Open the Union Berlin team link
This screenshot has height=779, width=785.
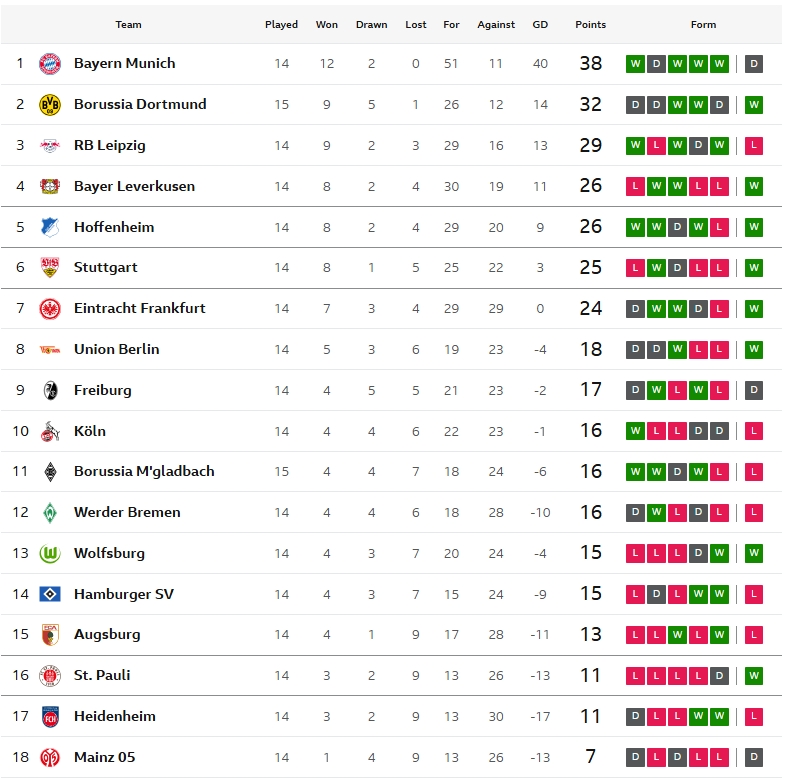116,349
